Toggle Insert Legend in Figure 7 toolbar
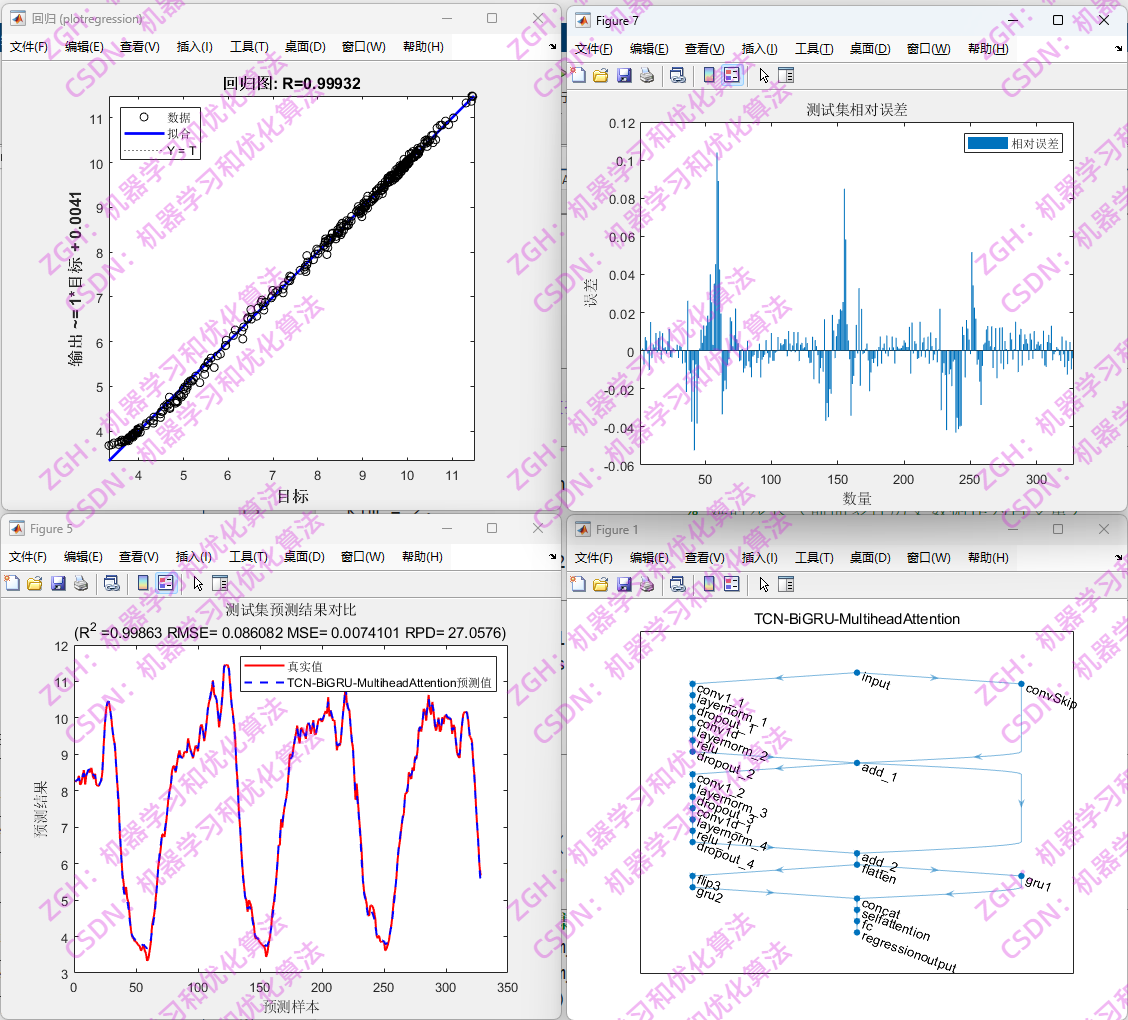 pyautogui.click(x=732, y=76)
